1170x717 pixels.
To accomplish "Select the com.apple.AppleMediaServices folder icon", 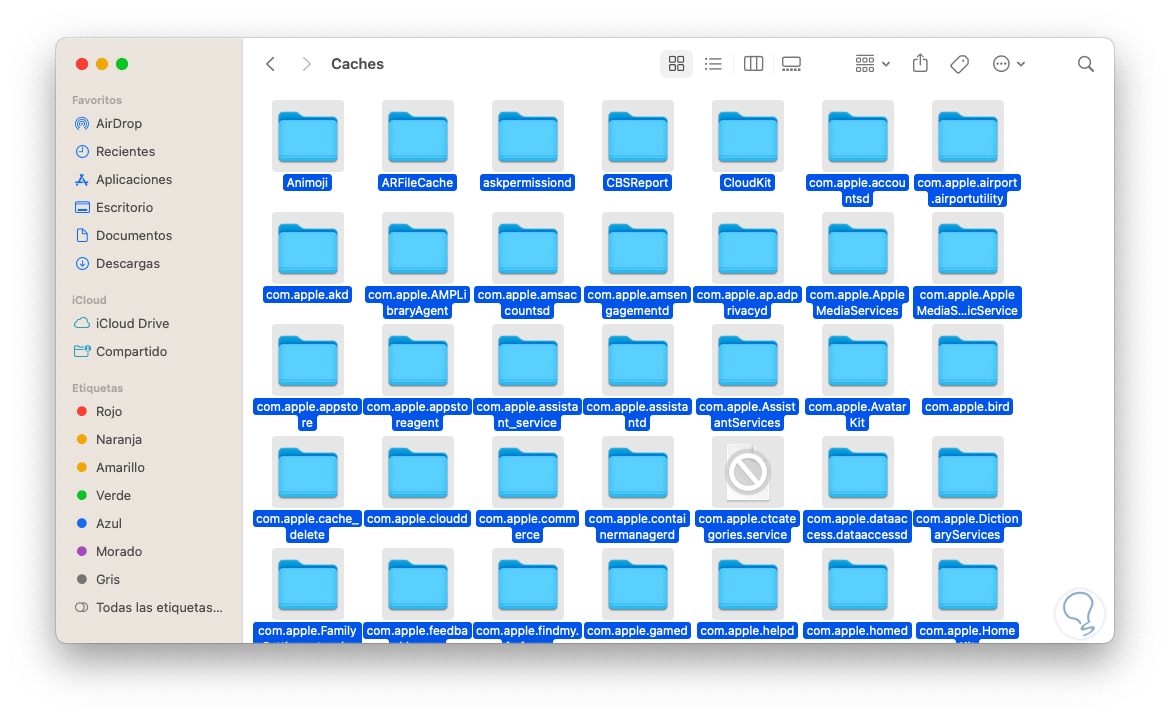I will pos(857,248).
